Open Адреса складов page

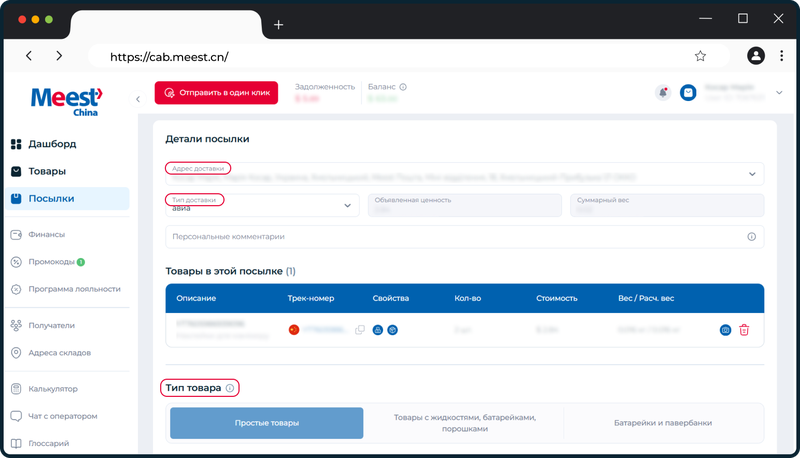60,352
